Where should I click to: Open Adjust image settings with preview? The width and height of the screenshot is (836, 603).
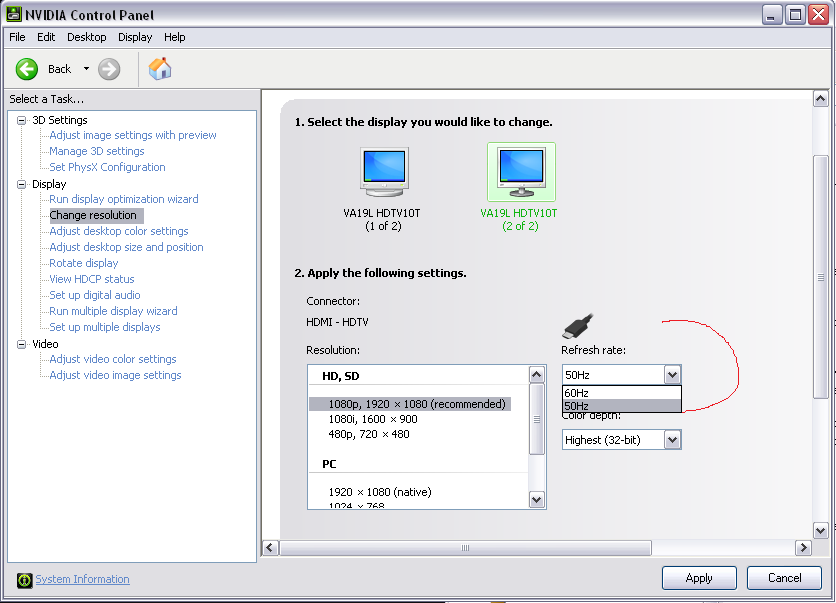[133, 135]
